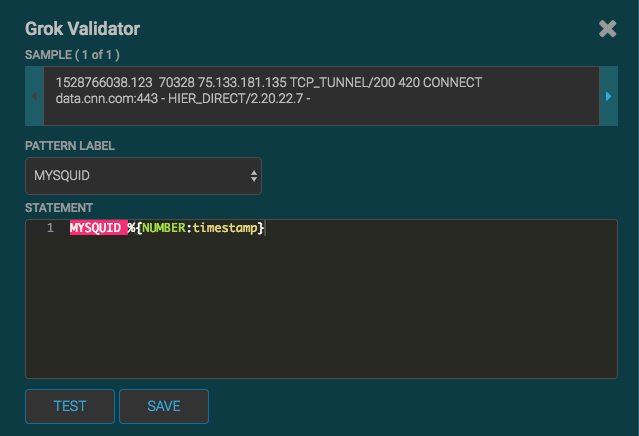
Task: Click the timestamp field name in statement
Action: [225, 228]
